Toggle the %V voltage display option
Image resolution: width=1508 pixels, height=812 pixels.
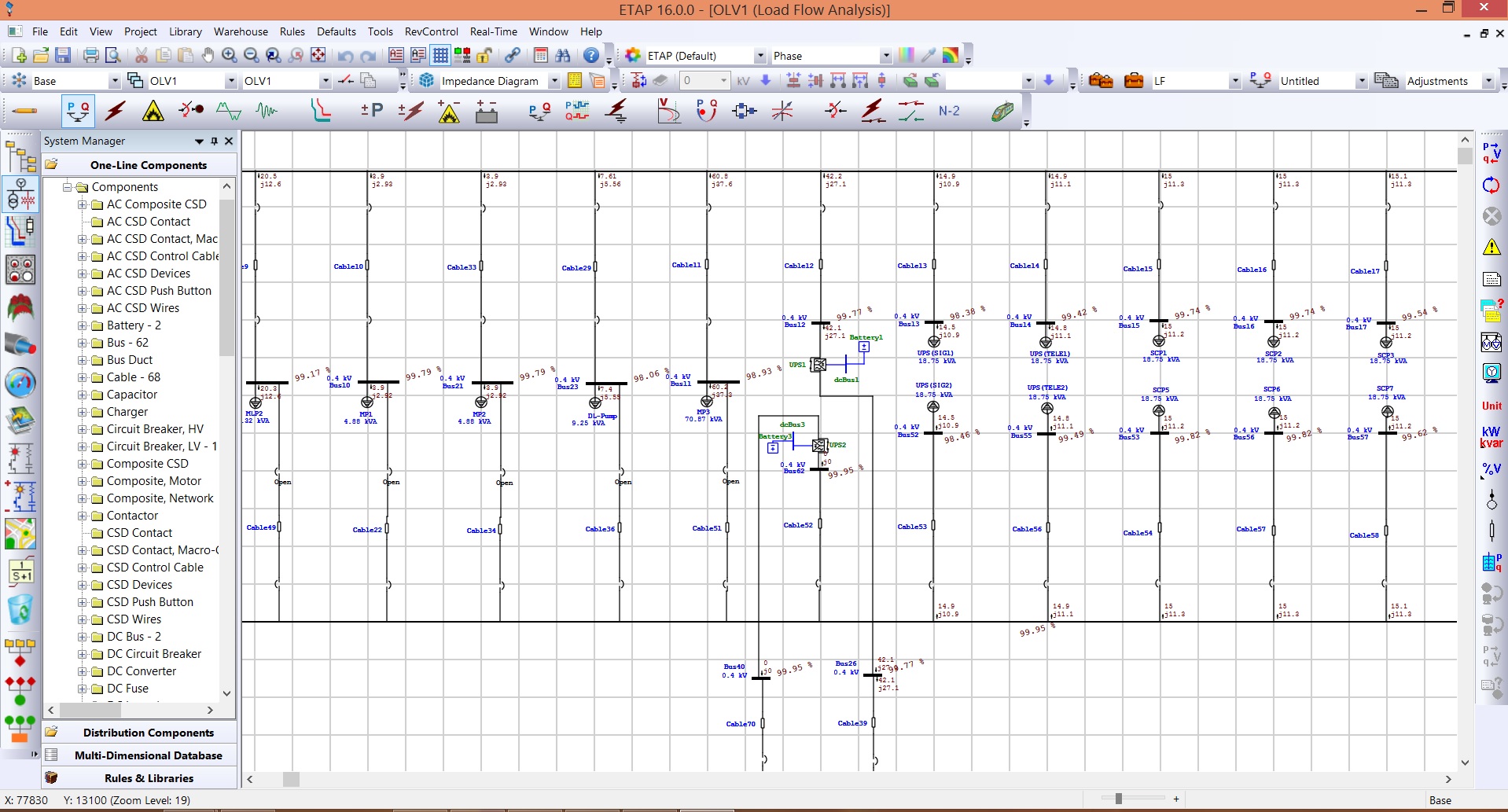coord(1491,469)
